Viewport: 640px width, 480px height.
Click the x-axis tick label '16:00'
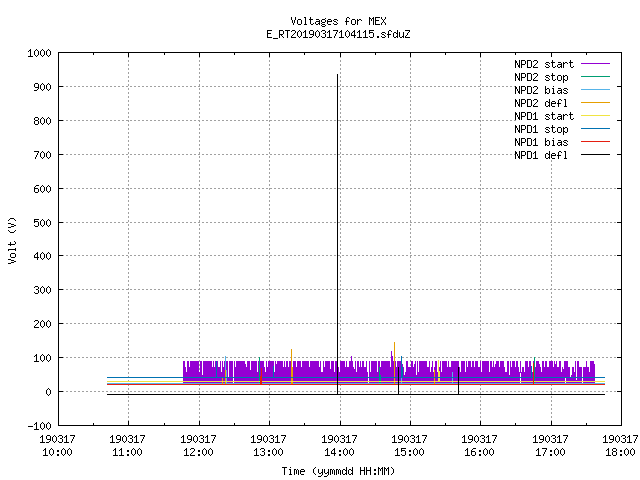tap(479, 452)
